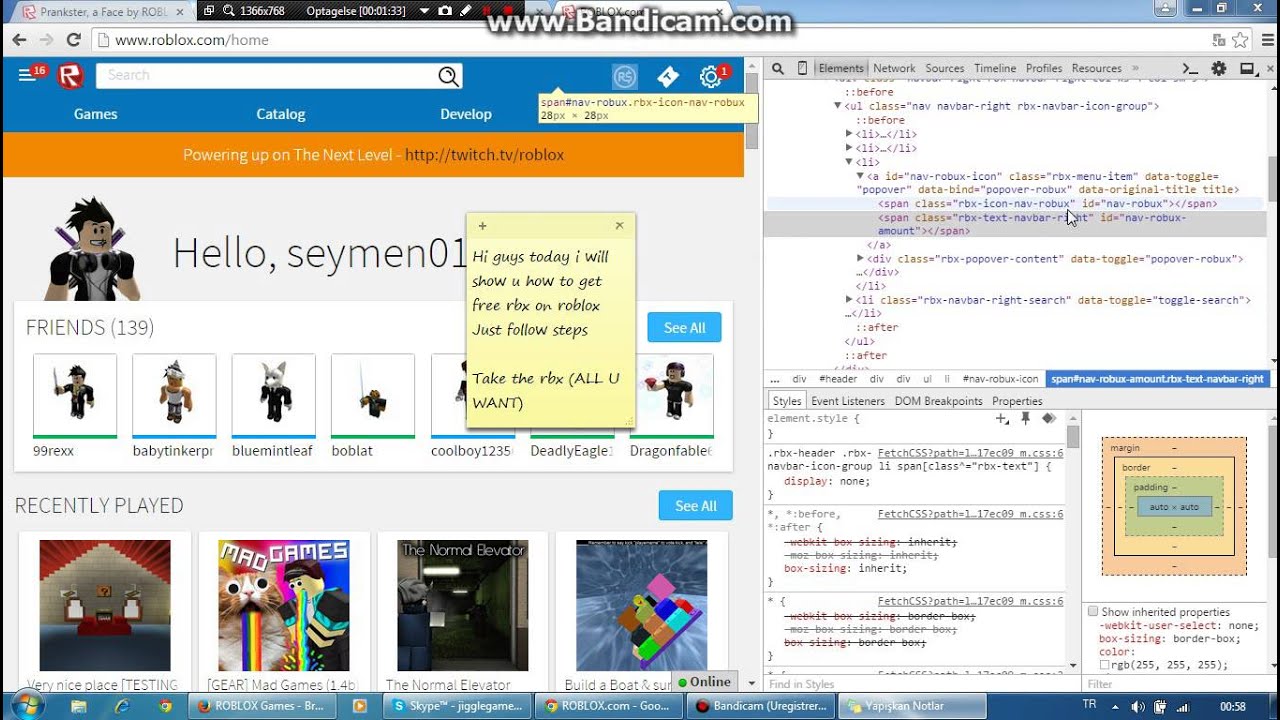Show more DevTools tabs chevron

1137,68
